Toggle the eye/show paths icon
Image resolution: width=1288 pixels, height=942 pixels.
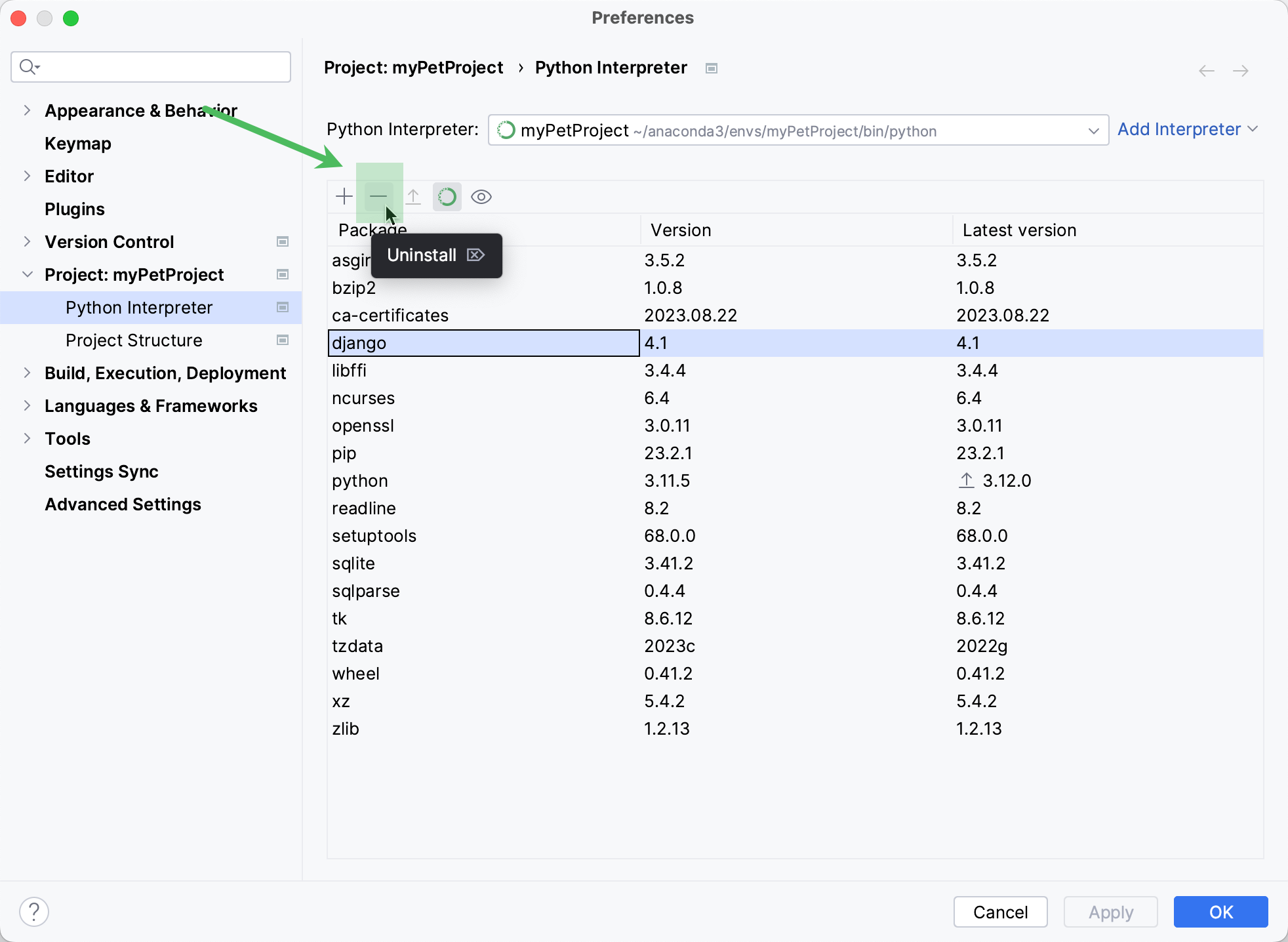481,197
